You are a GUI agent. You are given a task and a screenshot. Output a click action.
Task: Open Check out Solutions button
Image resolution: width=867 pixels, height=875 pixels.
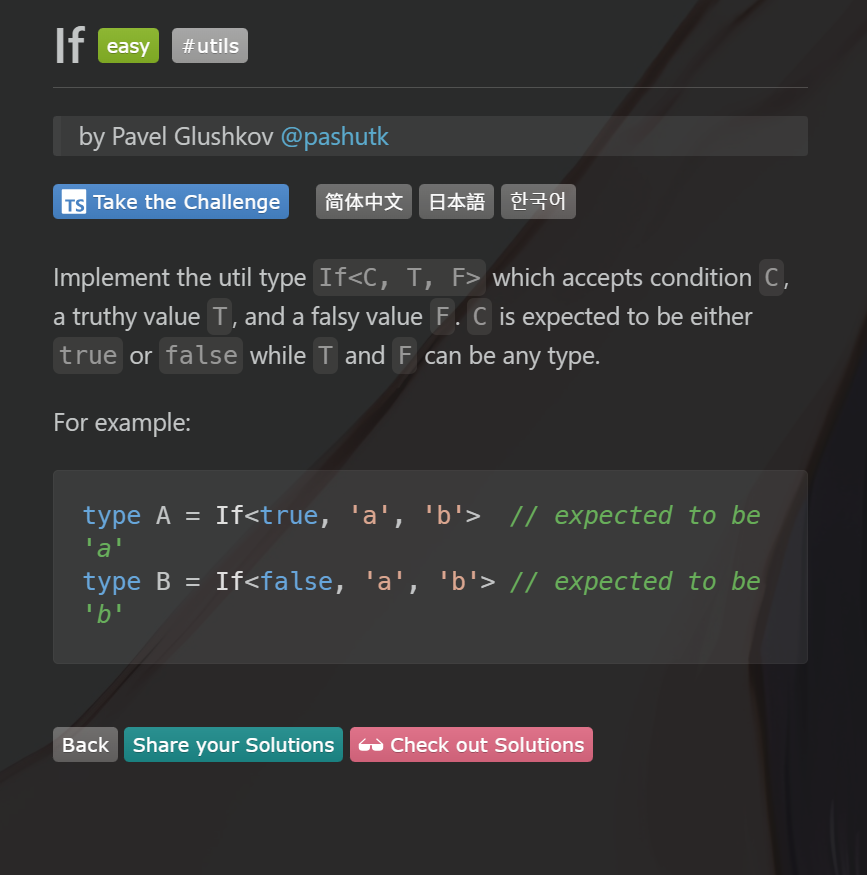[x=471, y=744]
